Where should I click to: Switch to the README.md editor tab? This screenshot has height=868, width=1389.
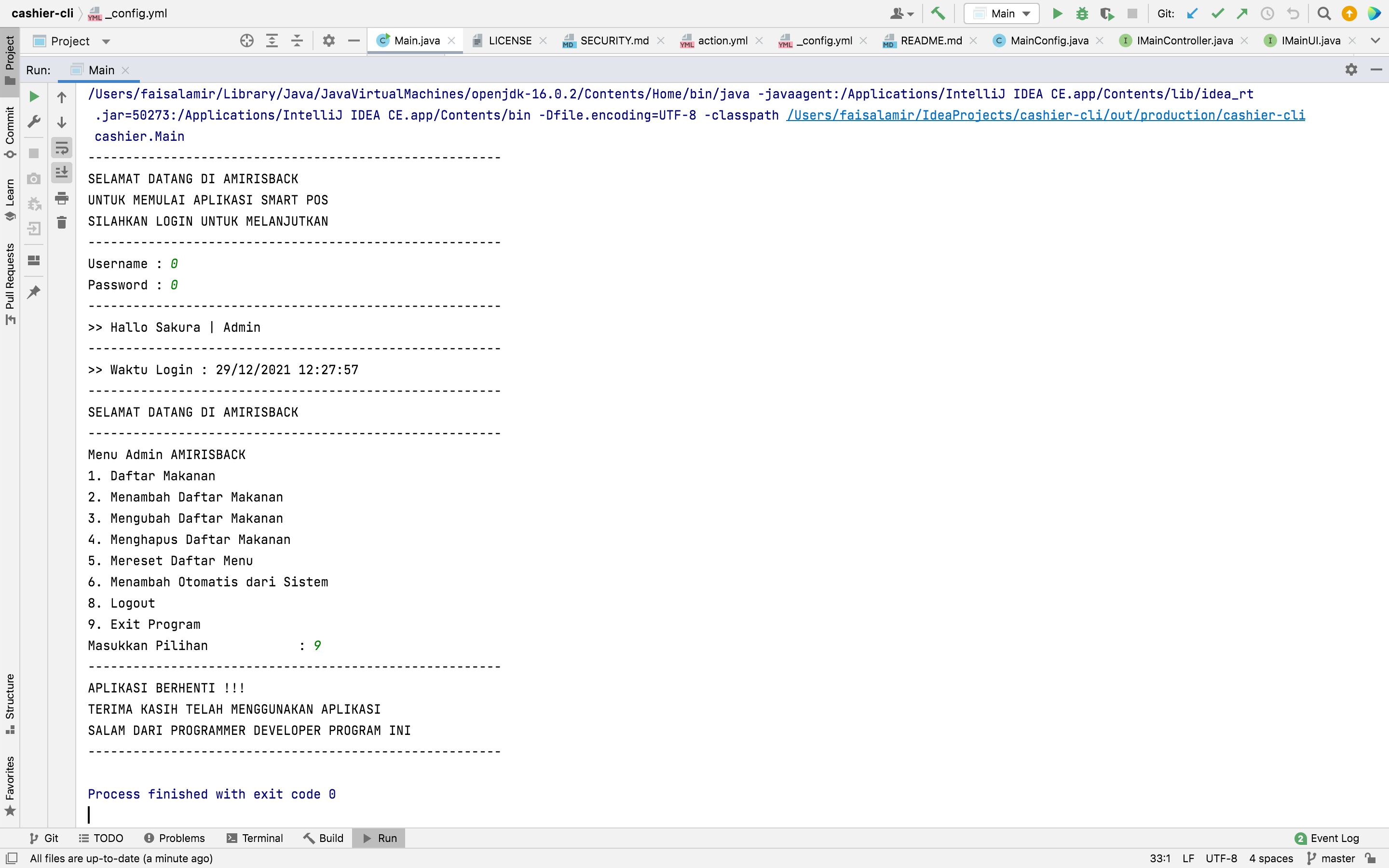point(930,41)
